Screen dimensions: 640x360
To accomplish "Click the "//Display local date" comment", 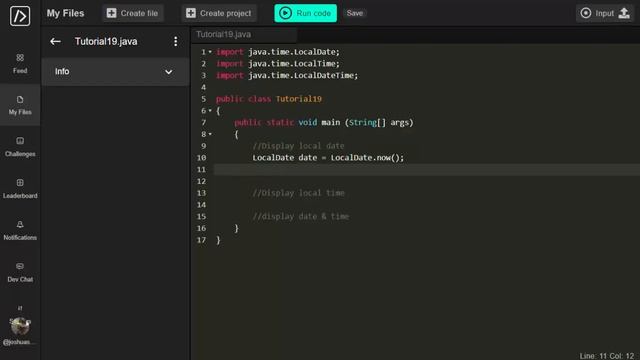I will [x=298, y=146].
